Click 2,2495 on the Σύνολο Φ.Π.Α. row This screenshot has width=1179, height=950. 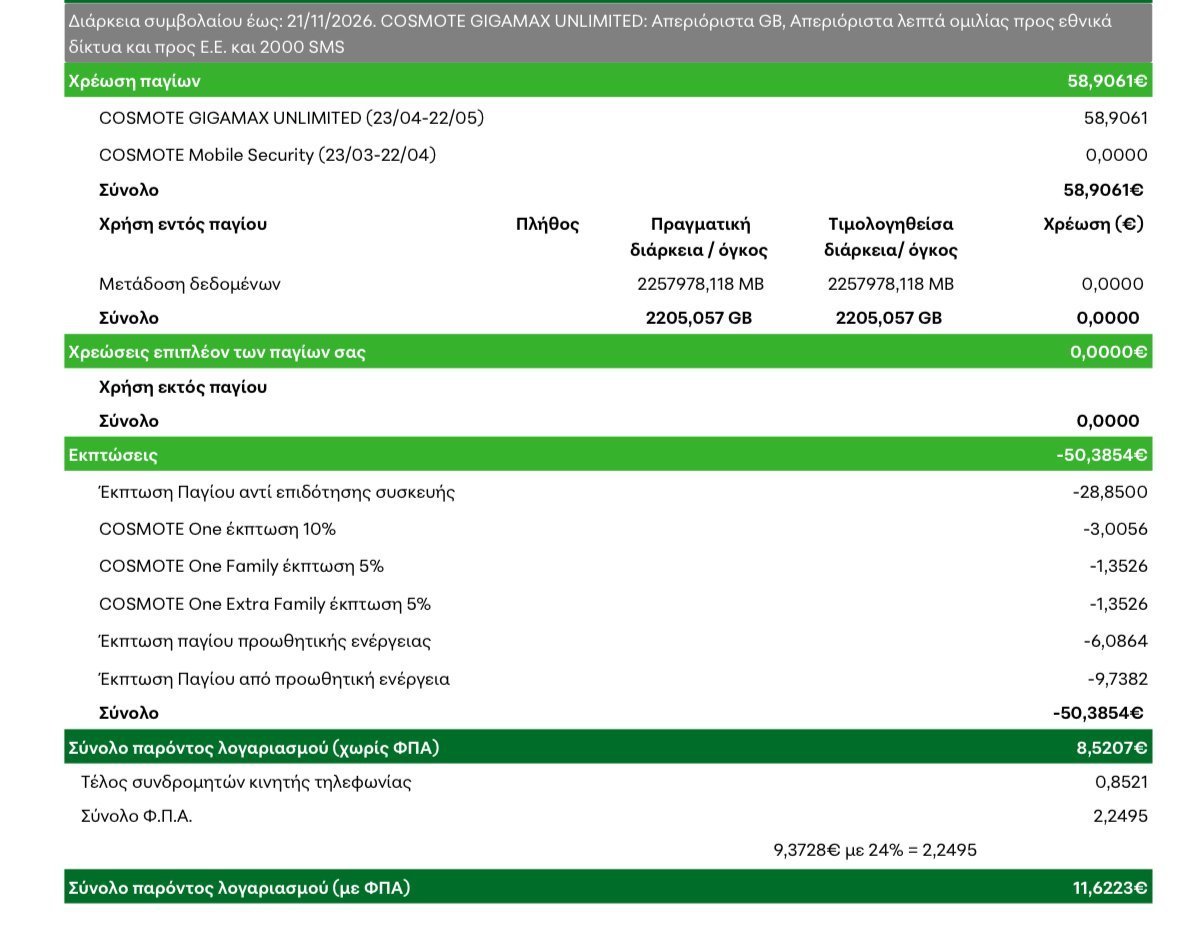1120,816
